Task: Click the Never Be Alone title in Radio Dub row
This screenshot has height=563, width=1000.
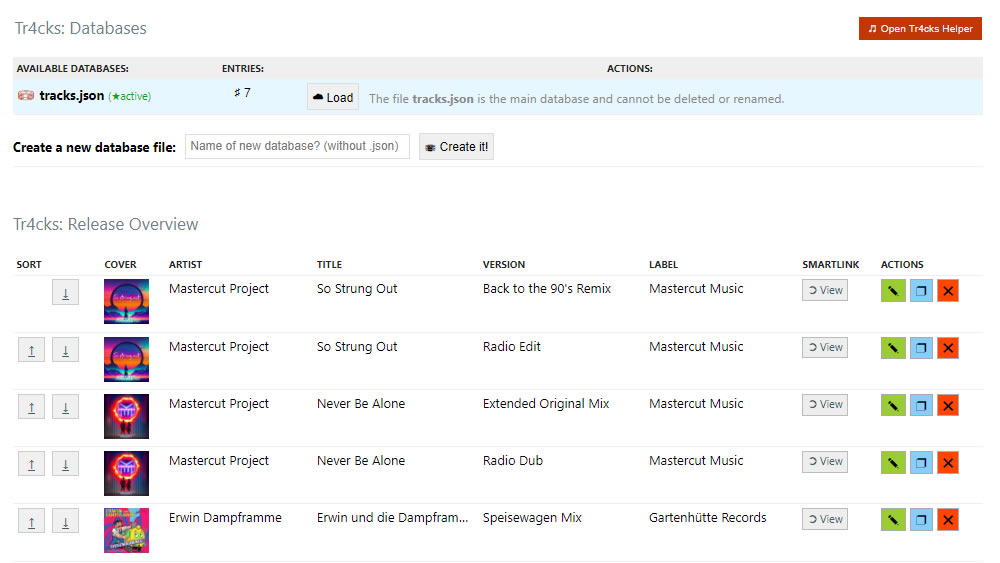Action: point(361,460)
